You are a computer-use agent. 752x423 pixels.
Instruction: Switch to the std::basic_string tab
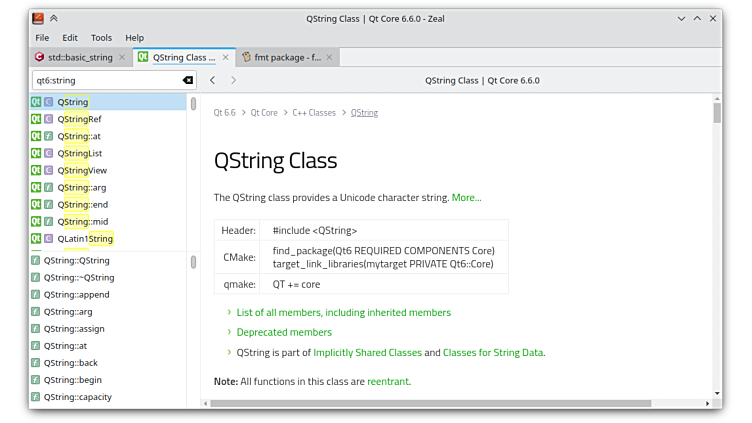(x=78, y=58)
